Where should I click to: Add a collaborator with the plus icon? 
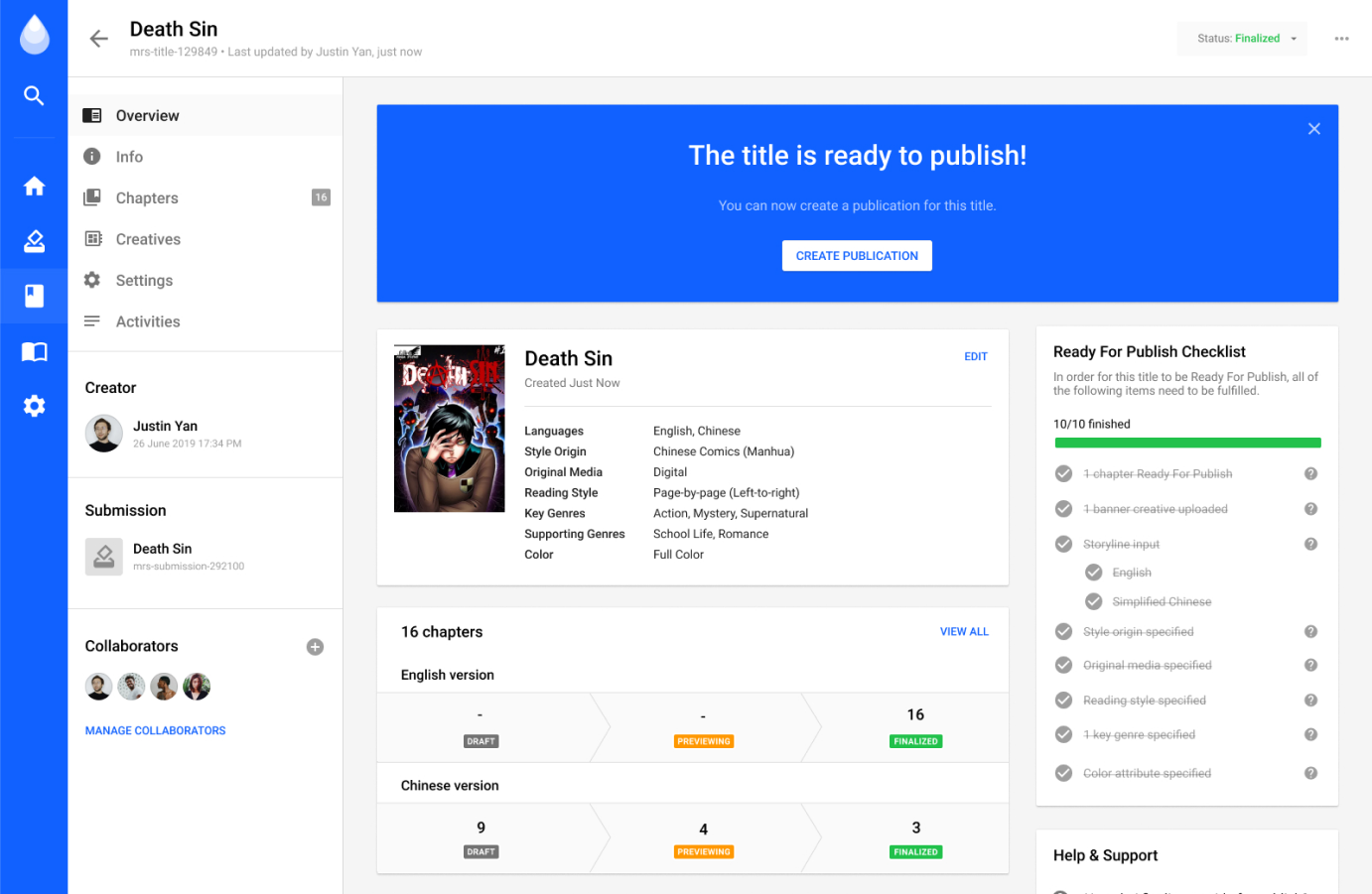click(315, 647)
